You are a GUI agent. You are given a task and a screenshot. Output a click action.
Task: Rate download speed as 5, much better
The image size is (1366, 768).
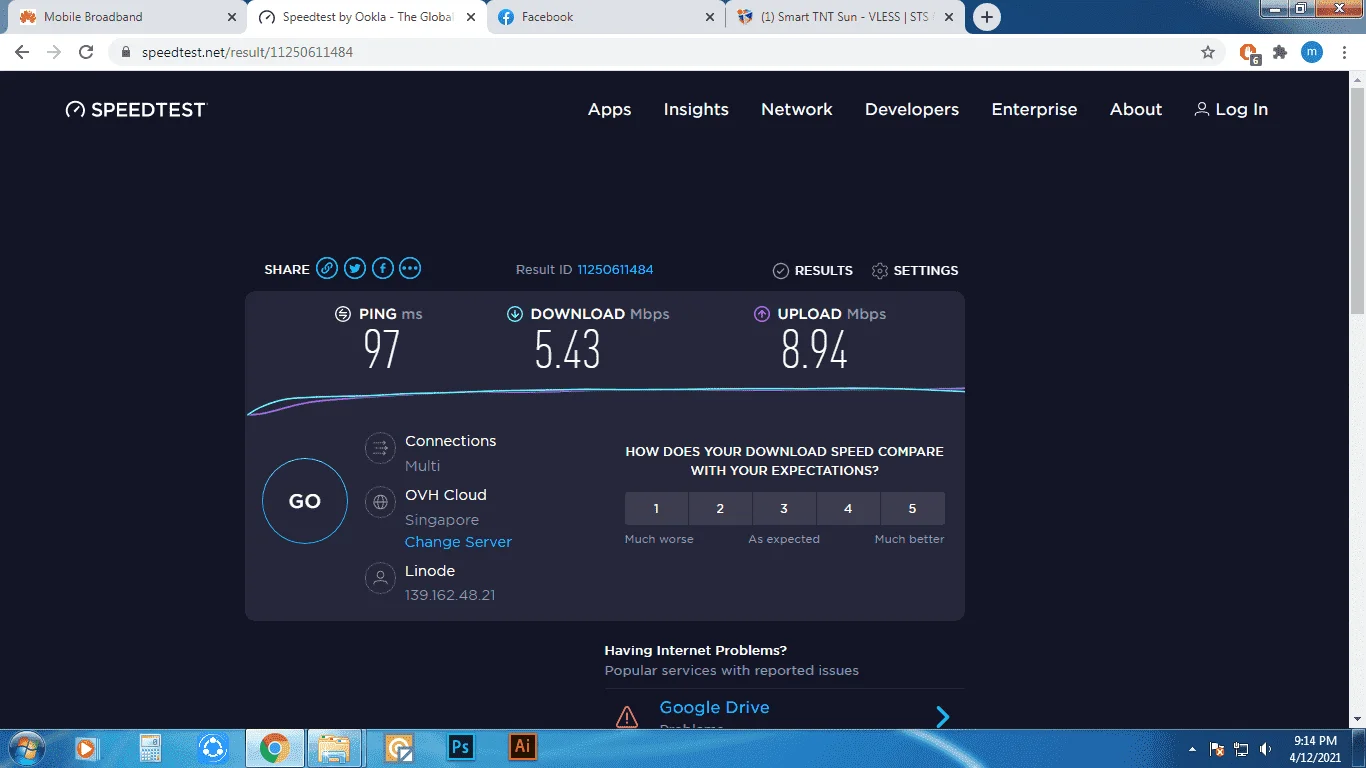click(912, 508)
